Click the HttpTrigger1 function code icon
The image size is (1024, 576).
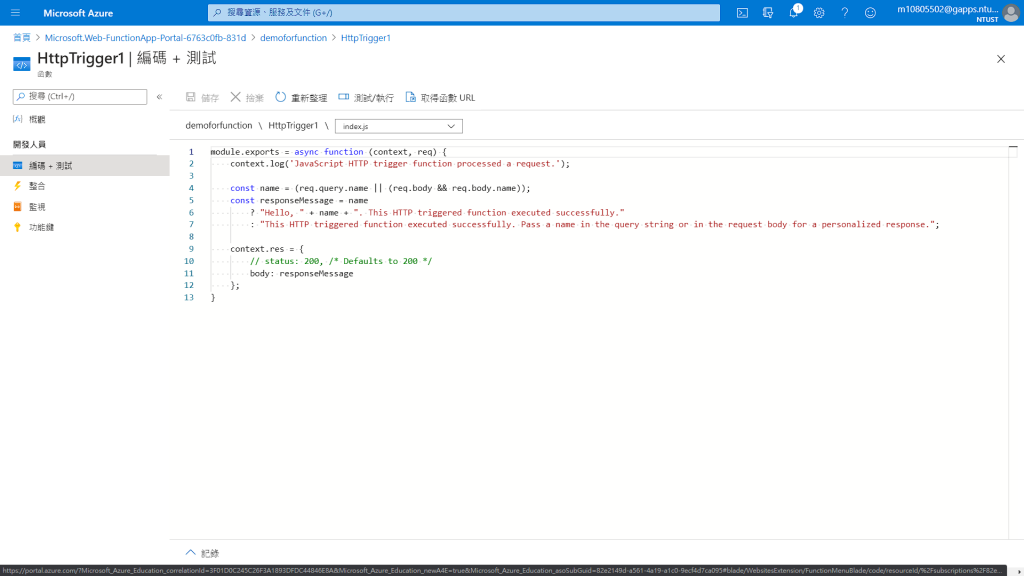click(22, 64)
